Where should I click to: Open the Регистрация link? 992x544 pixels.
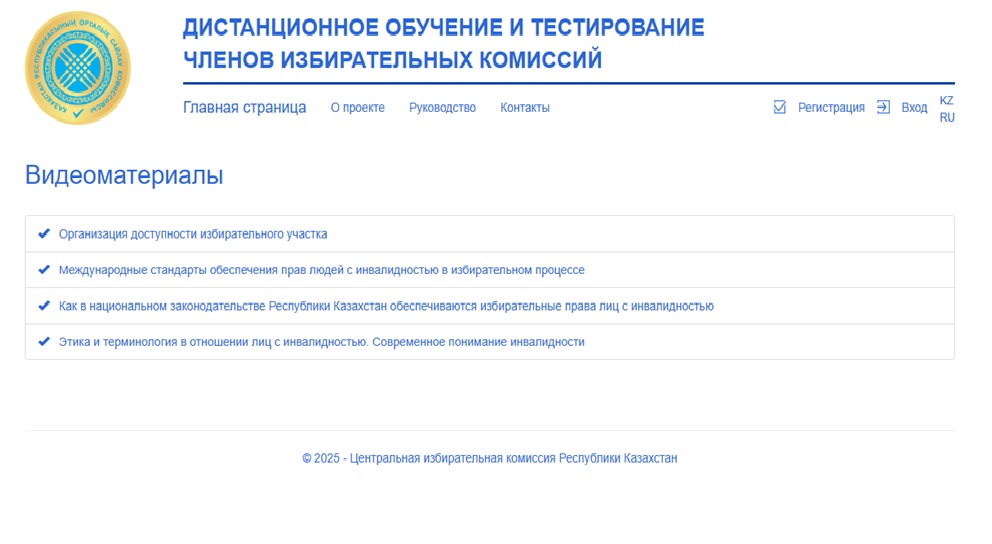click(831, 108)
